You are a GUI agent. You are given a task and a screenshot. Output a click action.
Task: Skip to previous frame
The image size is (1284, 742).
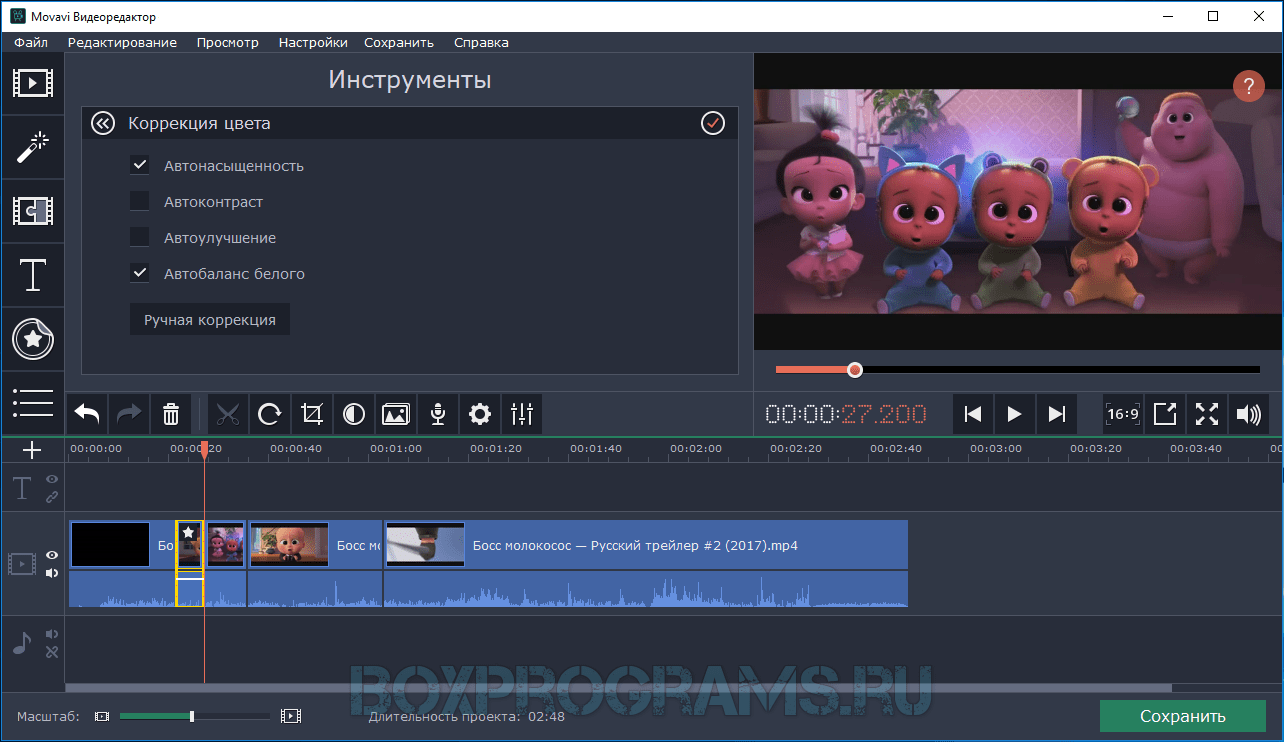973,413
